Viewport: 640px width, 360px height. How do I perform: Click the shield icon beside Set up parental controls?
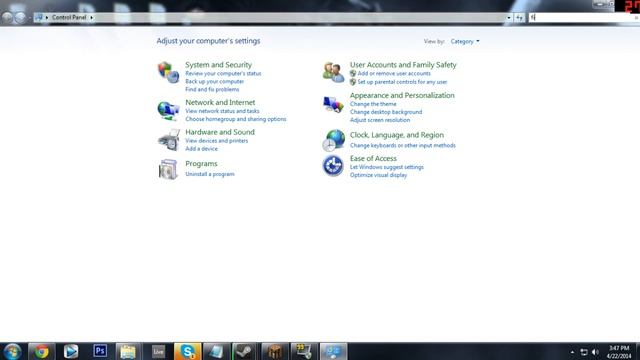353,82
